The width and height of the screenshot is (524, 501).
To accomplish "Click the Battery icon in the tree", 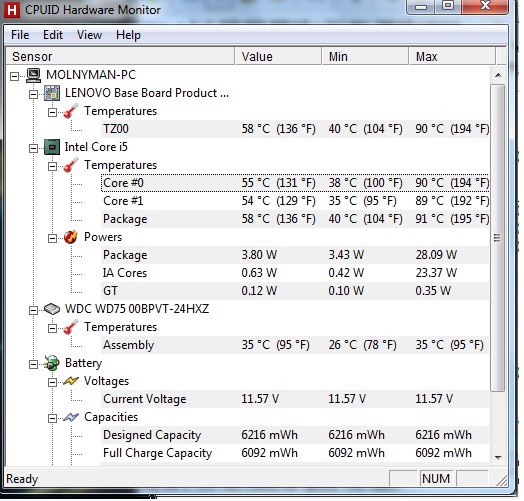I will pos(52,363).
